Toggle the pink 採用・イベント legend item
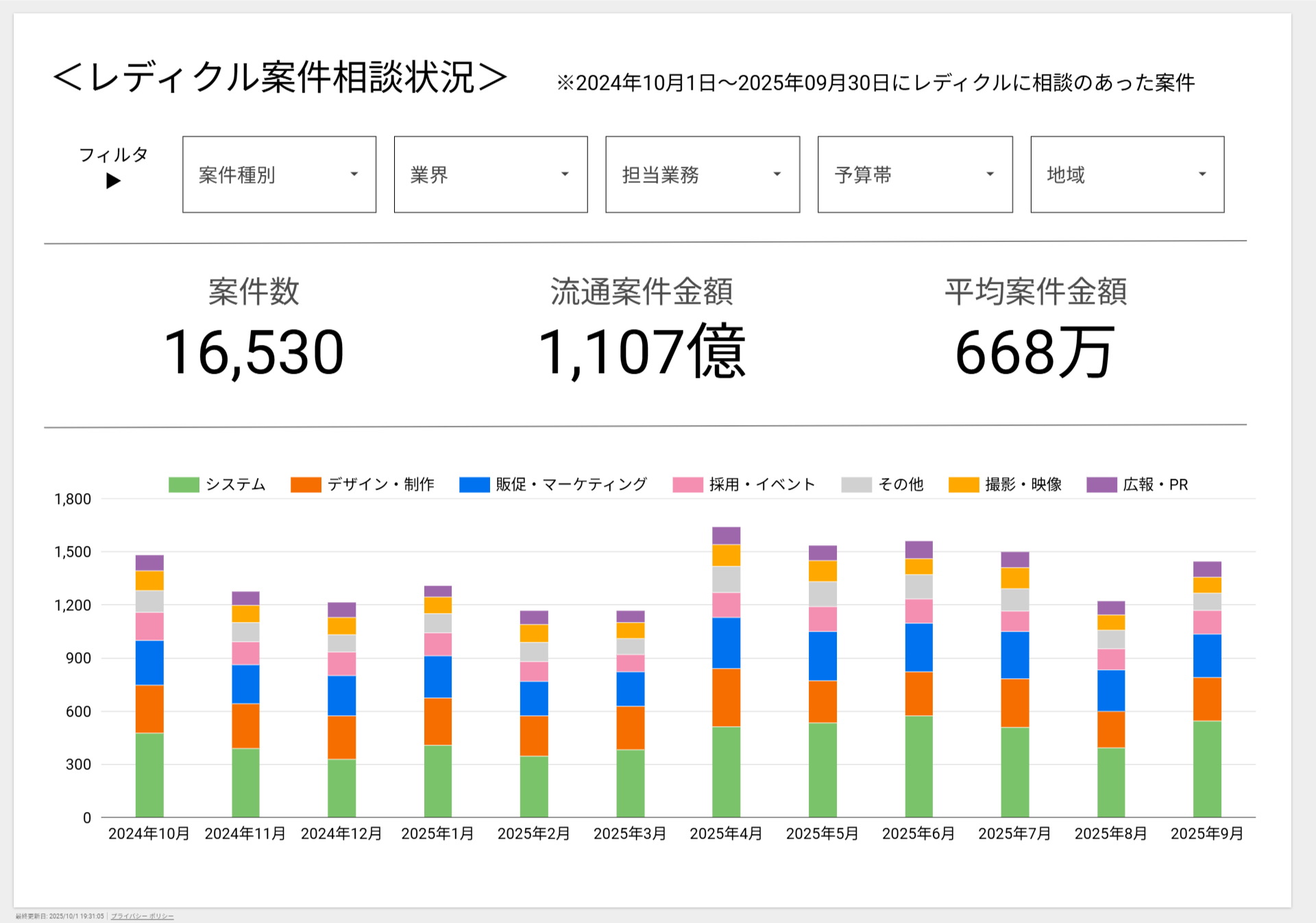The width and height of the screenshot is (1316, 923). [x=687, y=485]
